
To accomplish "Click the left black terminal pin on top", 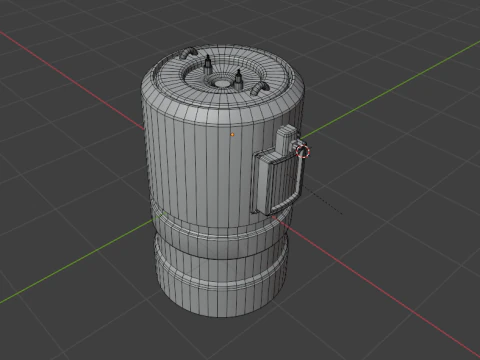I will (208, 65).
